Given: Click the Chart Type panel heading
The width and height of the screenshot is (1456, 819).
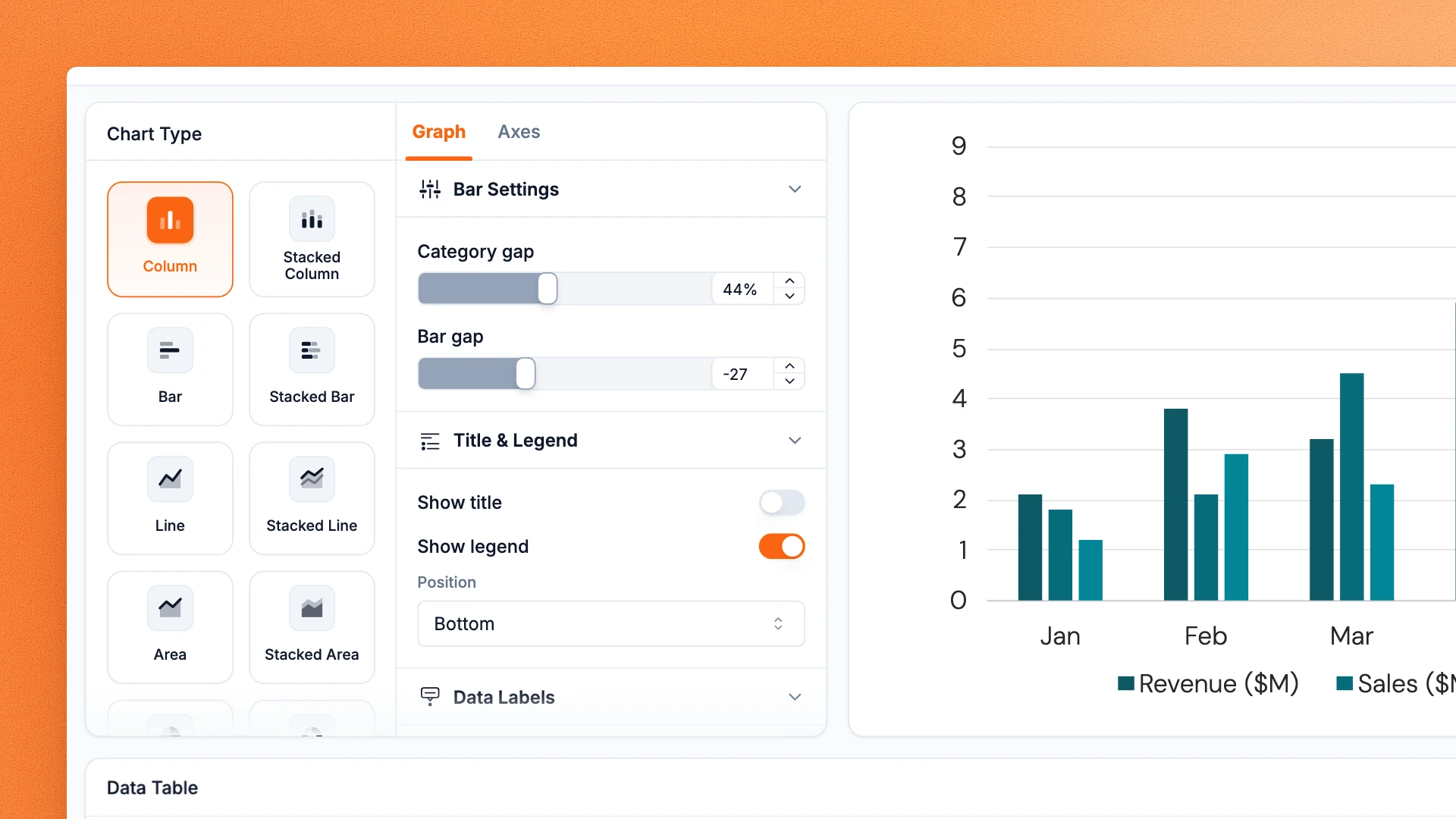Looking at the screenshot, I should (x=154, y=134).
